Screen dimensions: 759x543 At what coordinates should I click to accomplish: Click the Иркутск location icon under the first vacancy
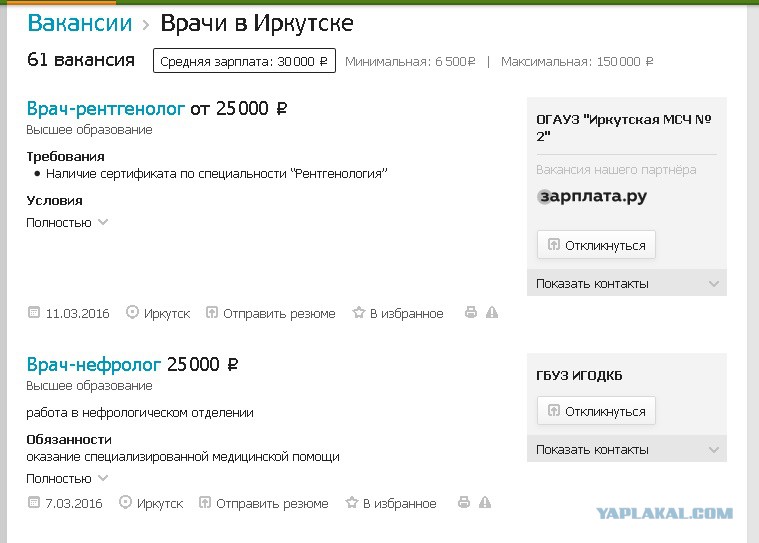click(132, 312)
